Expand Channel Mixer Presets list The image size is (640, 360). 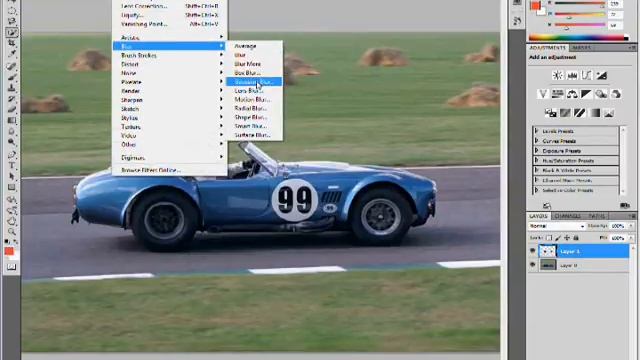(536, 180)
